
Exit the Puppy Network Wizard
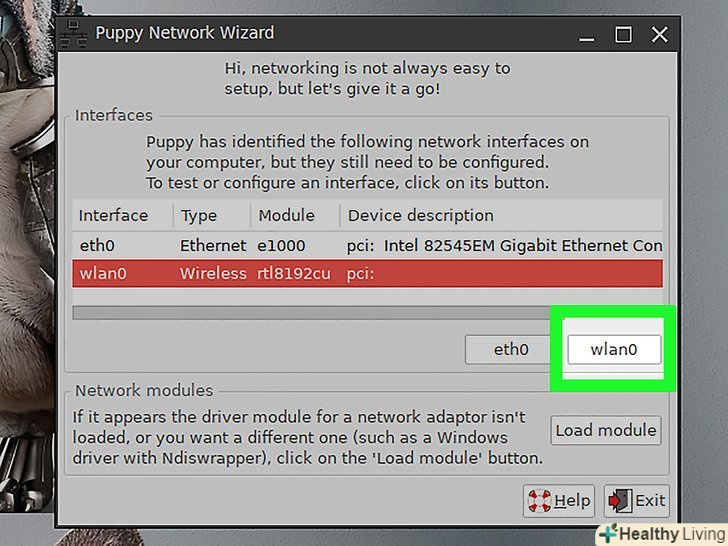click(637, 501)
